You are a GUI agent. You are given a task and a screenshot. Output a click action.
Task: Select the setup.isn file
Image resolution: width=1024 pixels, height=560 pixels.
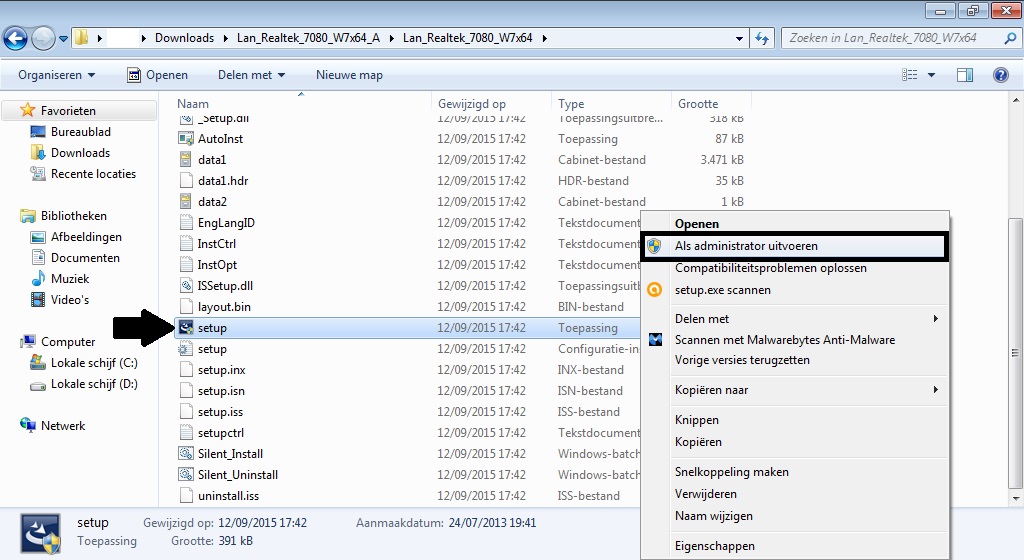(x=221, y=390)
